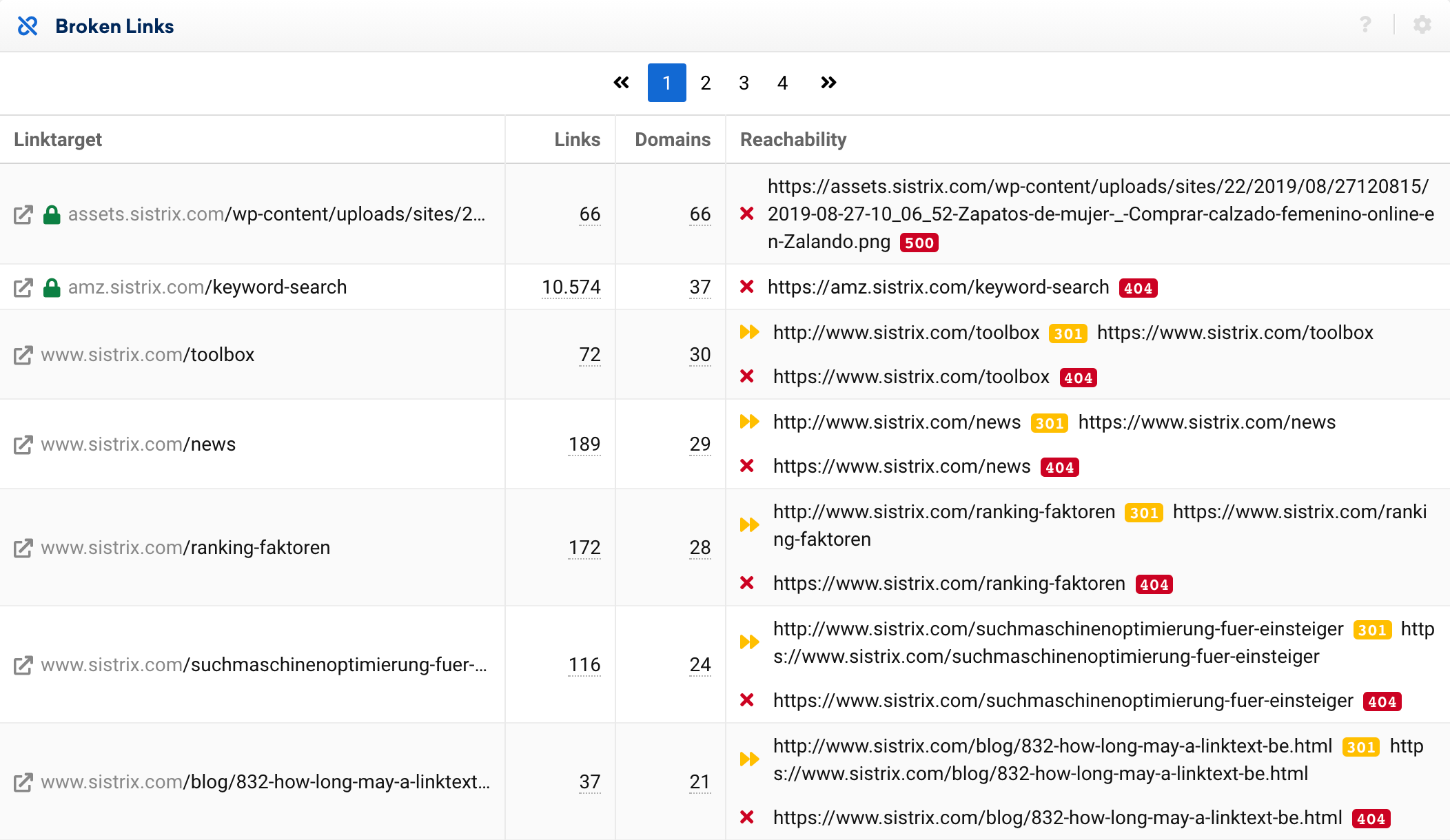Go to page 2
This screenshot has height=840, width=1450.
click(x=706, y=83)
